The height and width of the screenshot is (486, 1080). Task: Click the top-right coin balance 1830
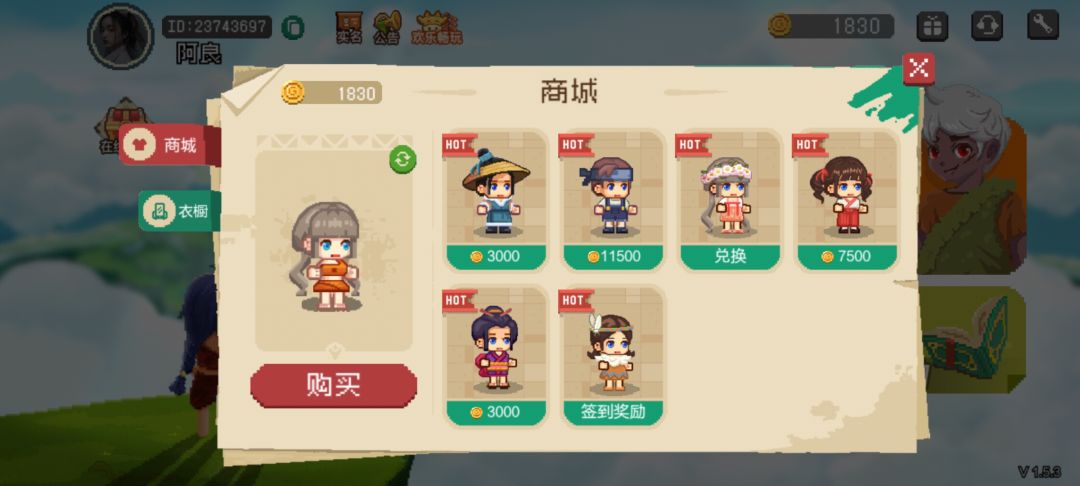coord(831,26)
